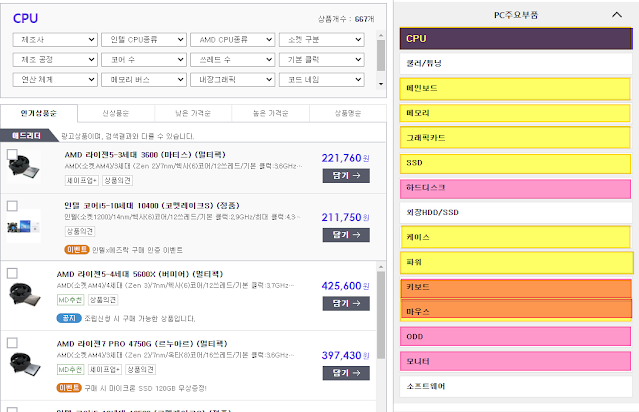Click MD추천 tag on 라이젠5 5600X
639x412 pixels.
pos(71,300)
